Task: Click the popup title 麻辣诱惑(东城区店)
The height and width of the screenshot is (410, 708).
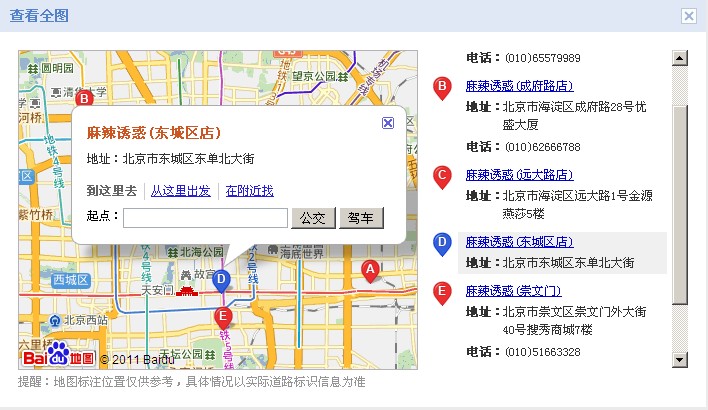Action: click(x=154, y=133)
